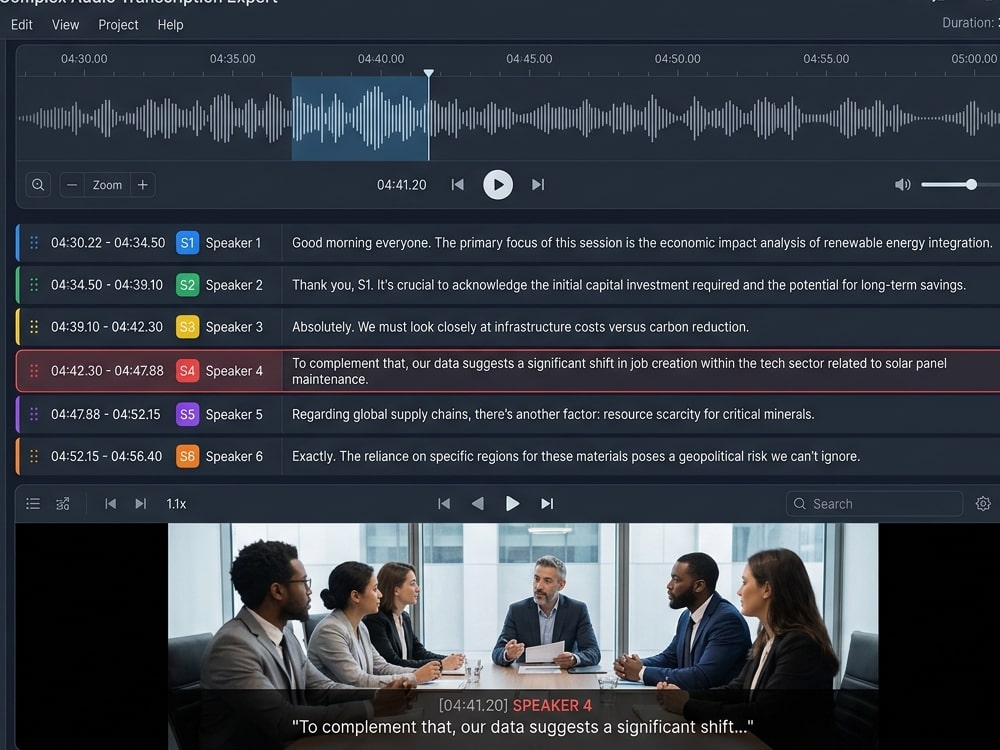Image resolution: width=1000 pixels, height=750 pixels.
Task: Change the 1.1x playback speed
Action: (176, 504)
